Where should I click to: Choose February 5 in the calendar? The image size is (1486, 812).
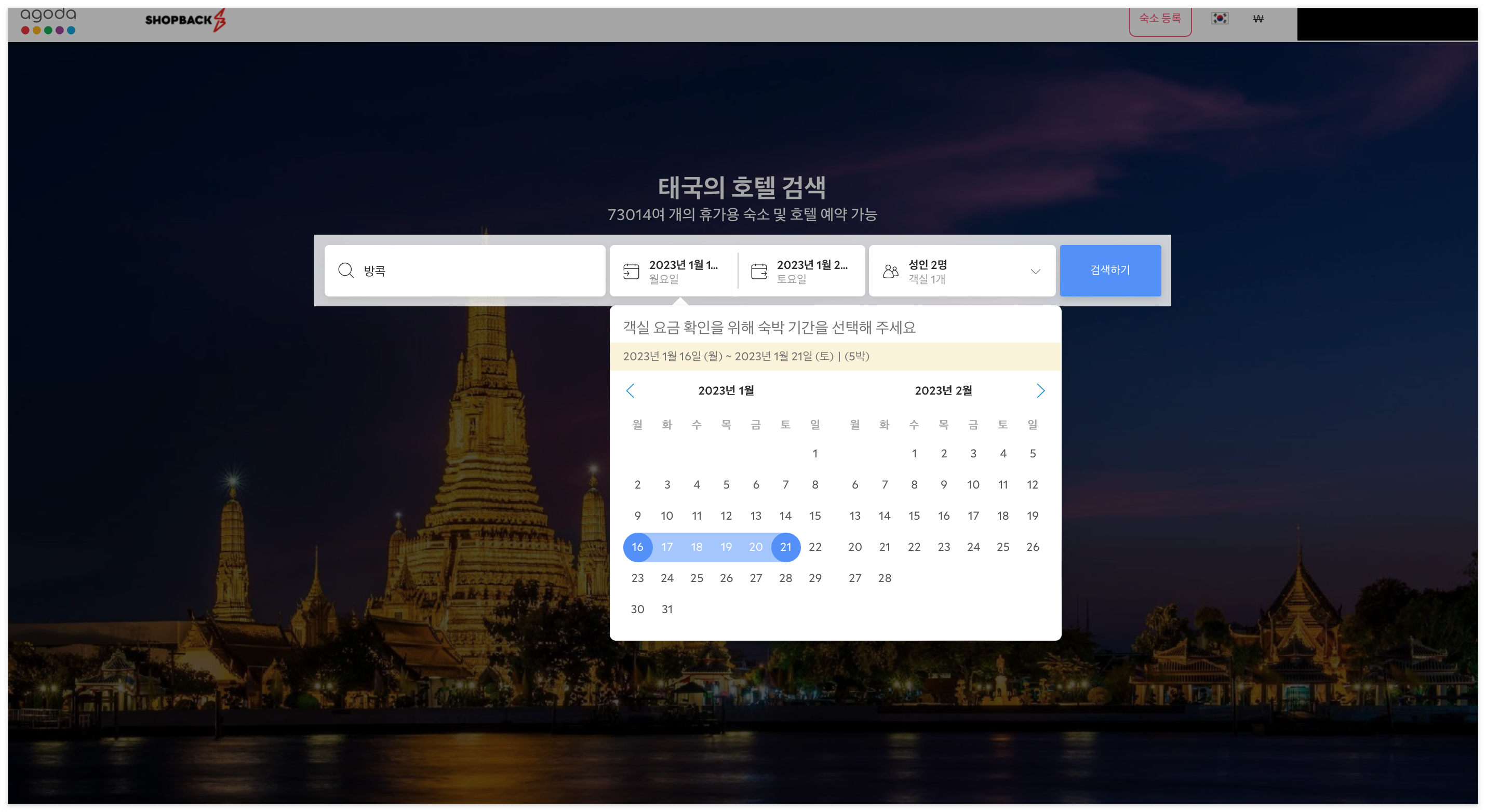coord(1033,453)
